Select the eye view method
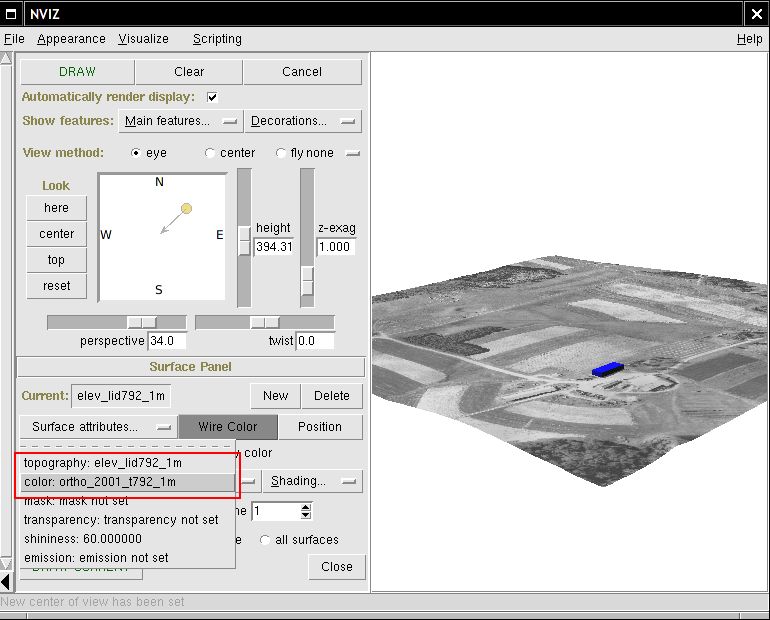 [137, 153]
